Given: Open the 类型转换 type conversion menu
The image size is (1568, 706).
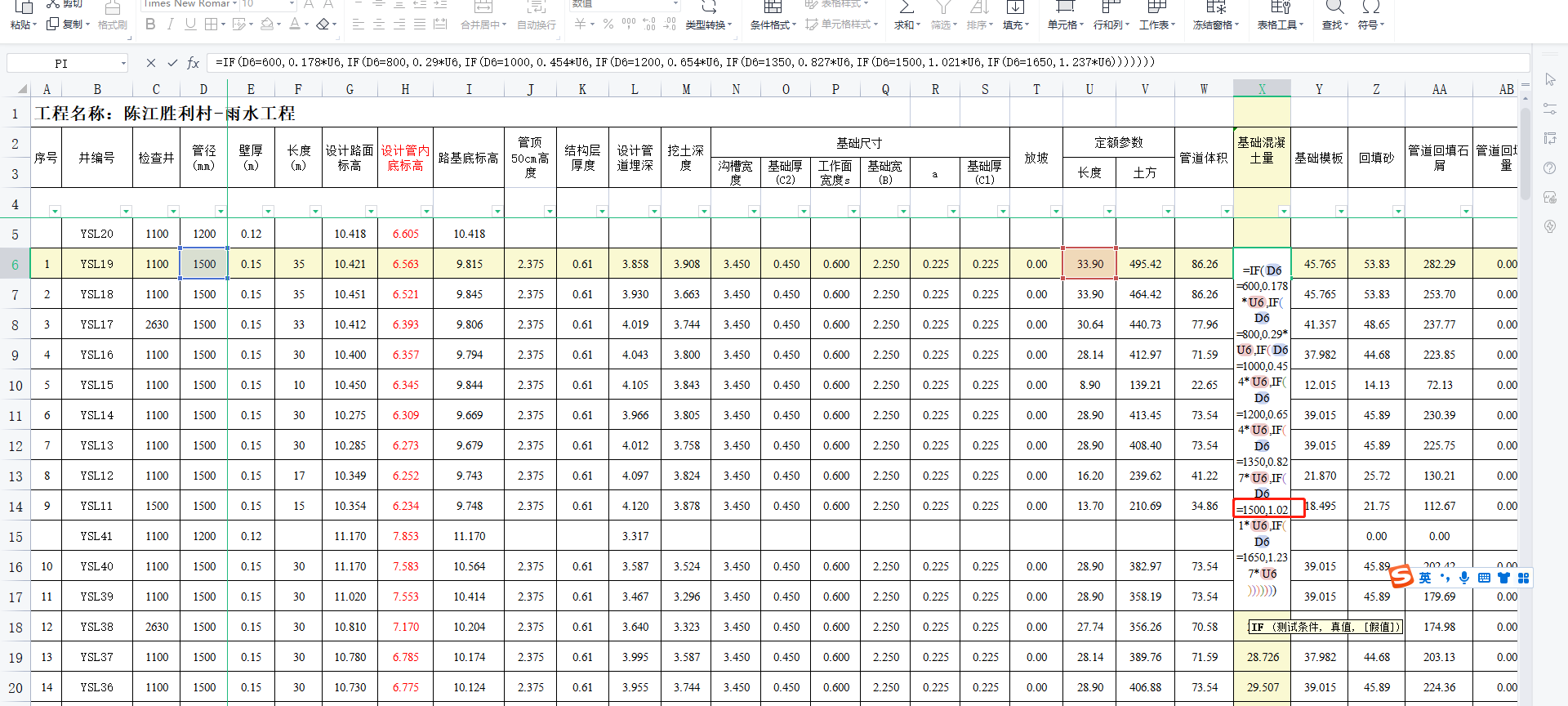Looking at the screenshot, I should point(709,25).
